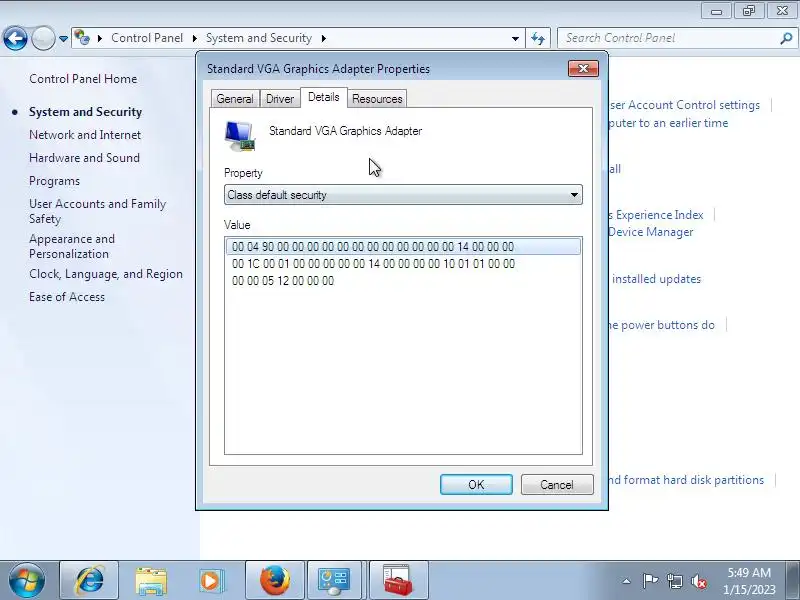Open Device Manager link in background

(x=651, y=232)
